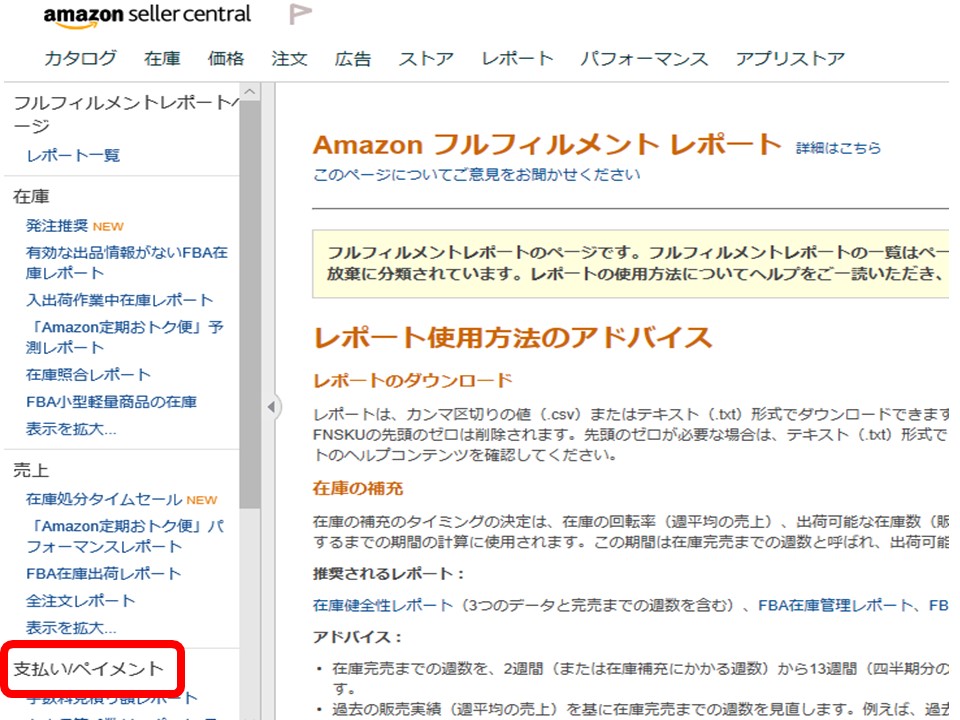960x720 pixels.
Task: Click the 売上 sidebar section heading
Action: [x=31, y=470]
